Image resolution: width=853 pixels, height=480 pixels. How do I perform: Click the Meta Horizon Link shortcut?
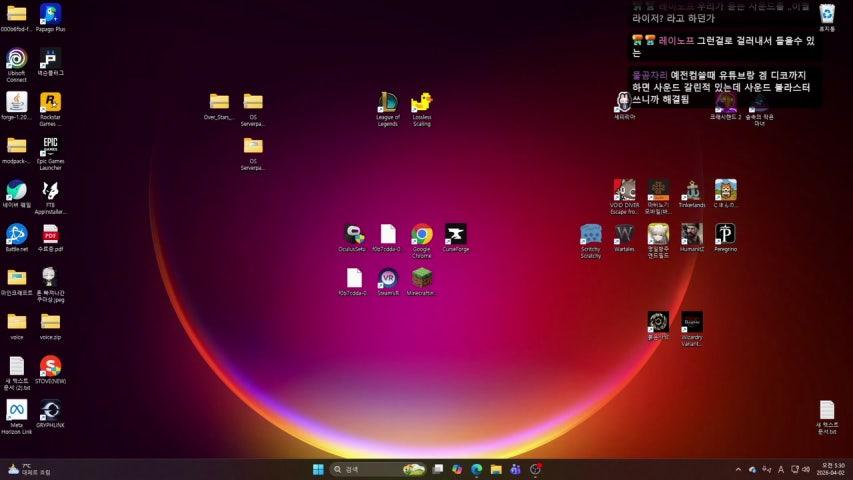16,410
